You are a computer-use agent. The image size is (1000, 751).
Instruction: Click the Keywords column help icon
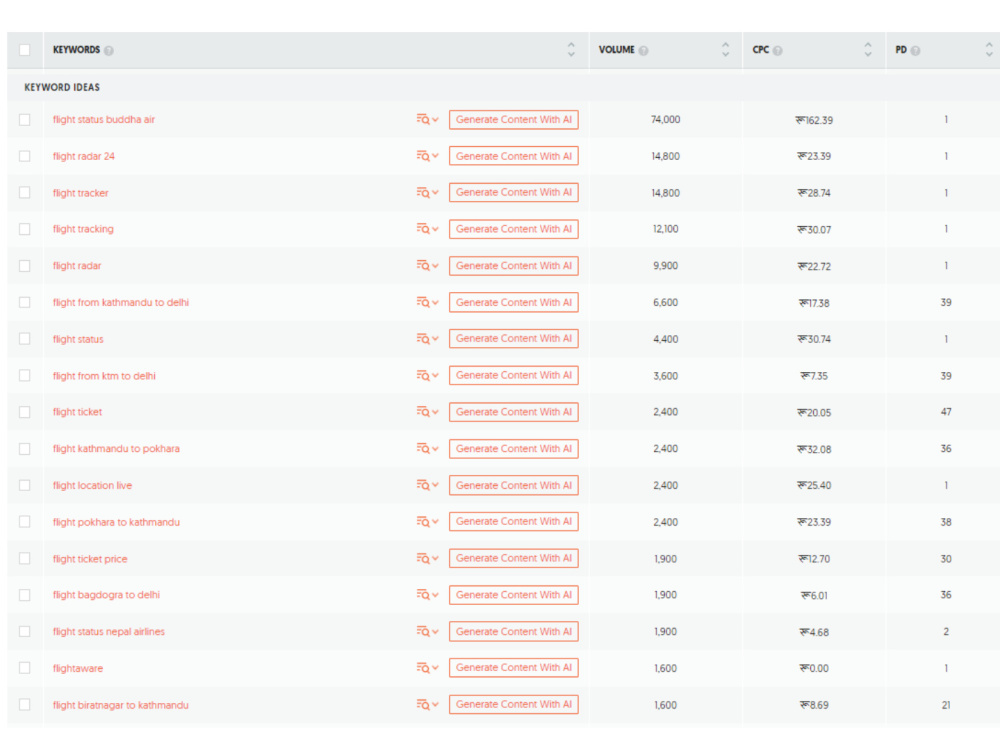[109, 50]
